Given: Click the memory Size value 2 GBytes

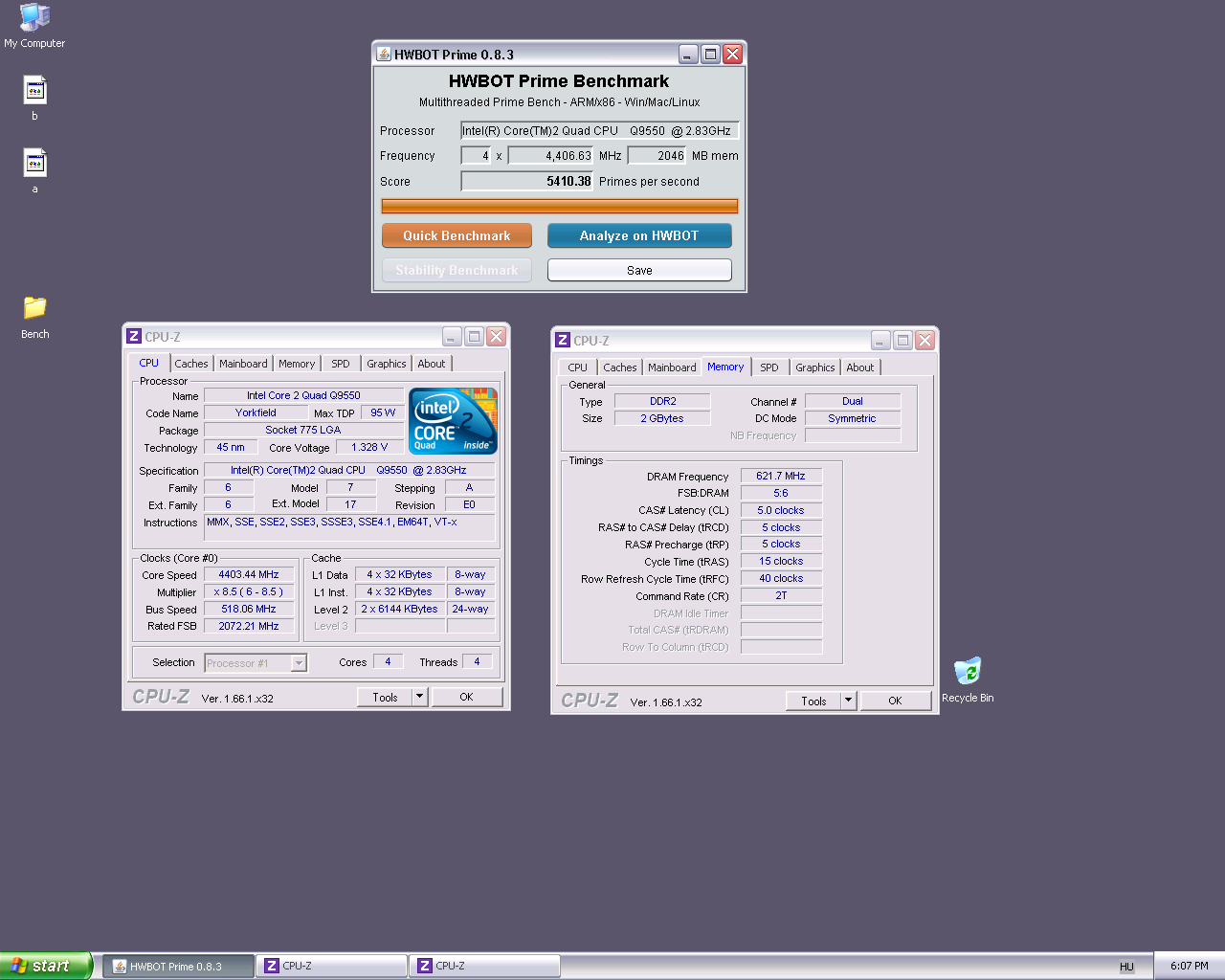Looking at the screenshot, I should 662,419.
